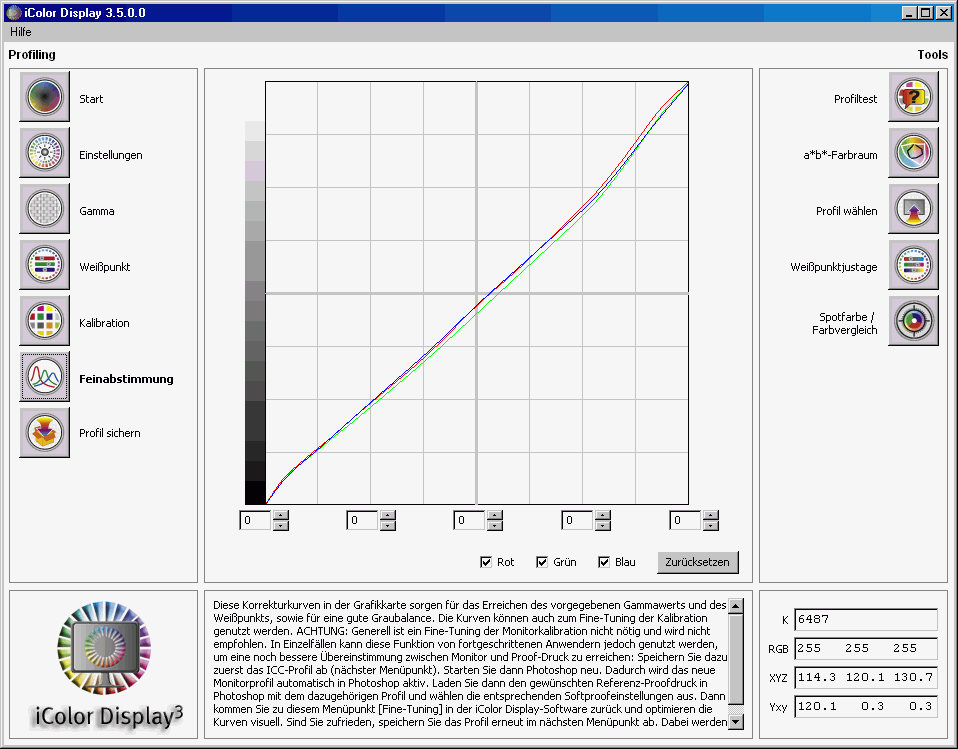Screen dimensions: 958x749
Task: Go to the Kalibration step icon
Action: 44,321
